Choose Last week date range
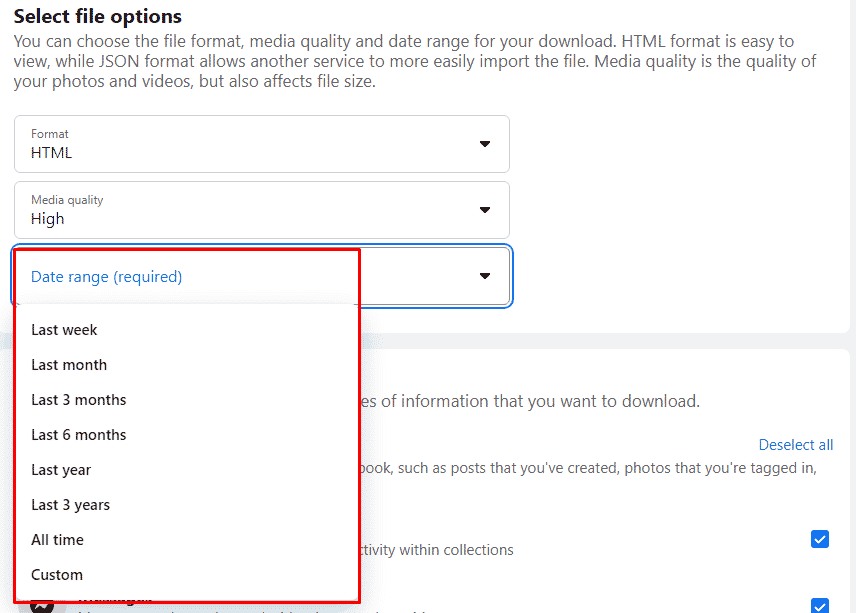The width and height of the screenshot is (856, 613). coord(186,330)
